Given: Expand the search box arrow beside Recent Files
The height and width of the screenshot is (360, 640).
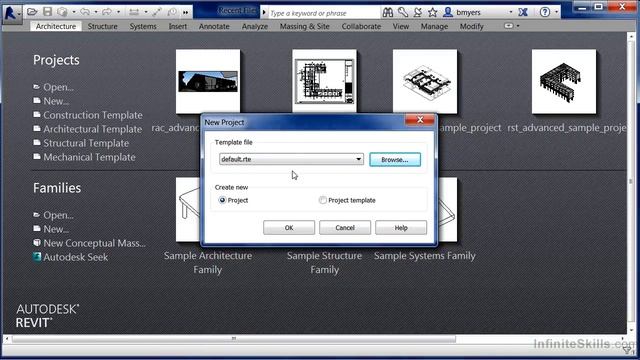Looking at the screenshot, I should click(x=264, y=12).
